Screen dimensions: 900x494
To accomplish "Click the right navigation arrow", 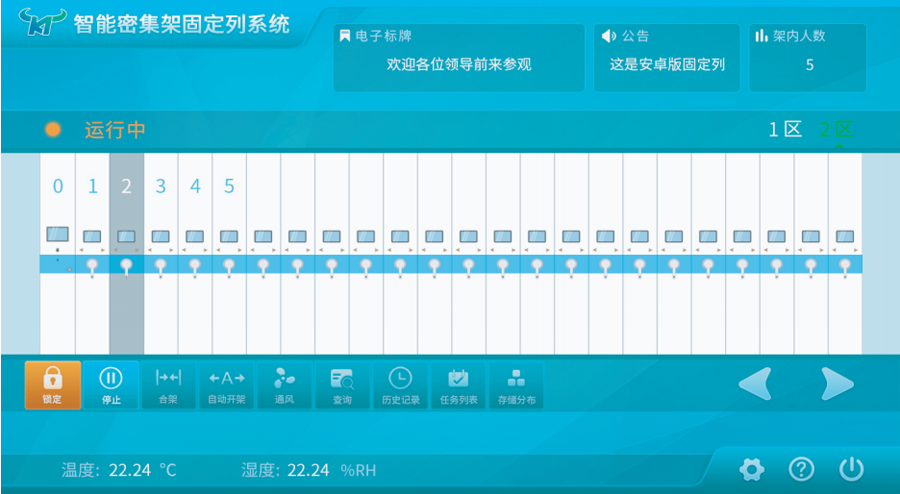I will click(x=837, y=384).
